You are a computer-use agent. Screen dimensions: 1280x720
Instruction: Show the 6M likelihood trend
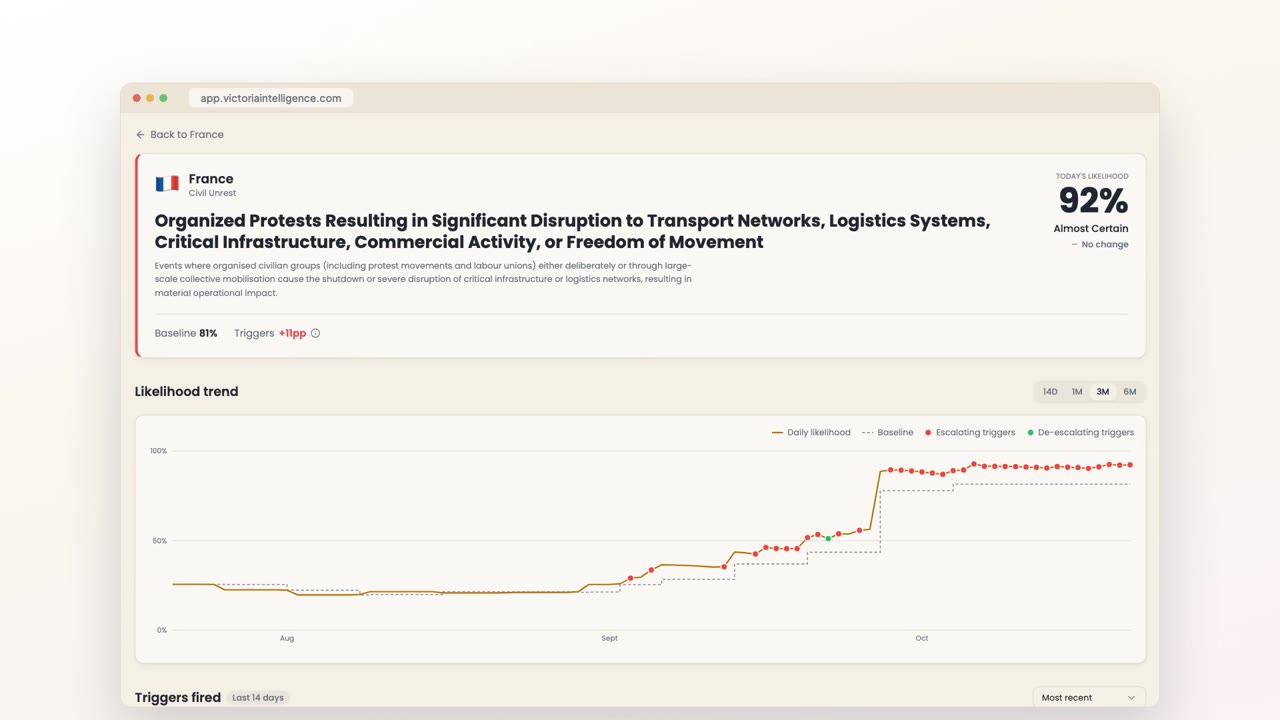click(x=1130, y=392)
